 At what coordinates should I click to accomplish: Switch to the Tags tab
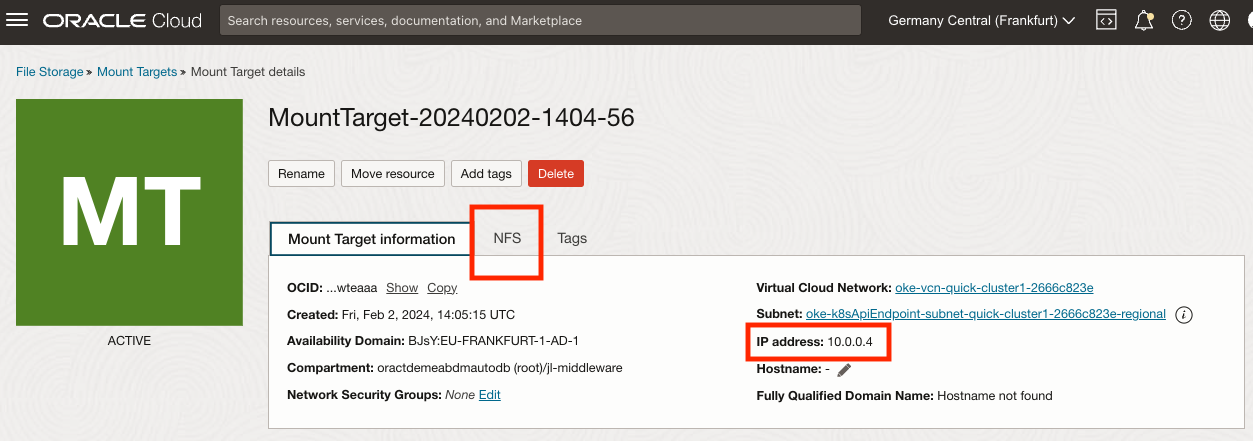(572, 238)
